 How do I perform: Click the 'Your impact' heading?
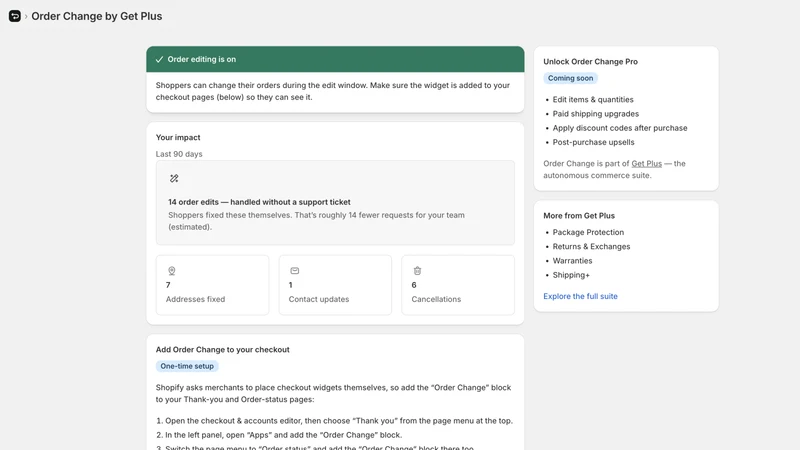178,138
